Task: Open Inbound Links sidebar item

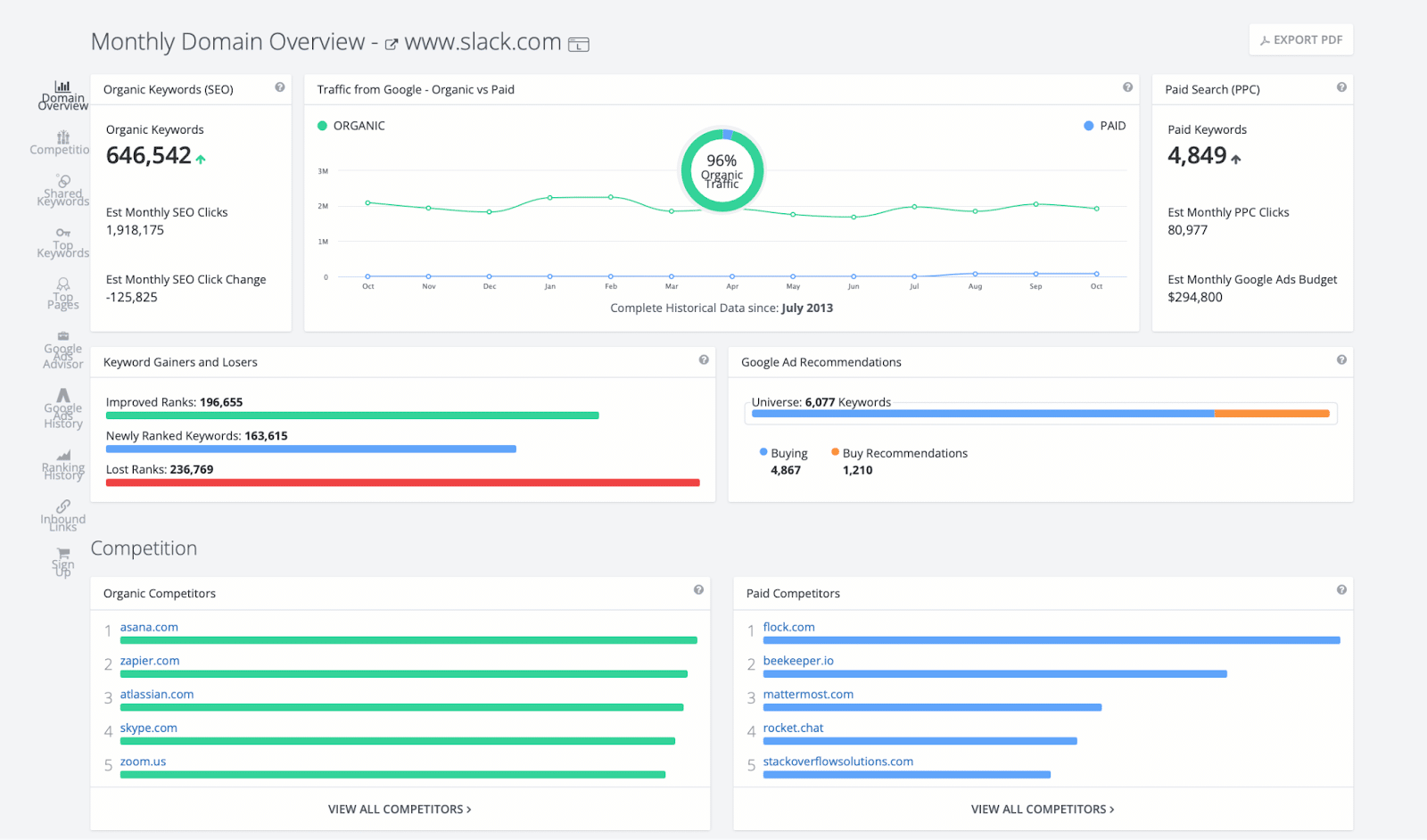Action: point(62,516)
